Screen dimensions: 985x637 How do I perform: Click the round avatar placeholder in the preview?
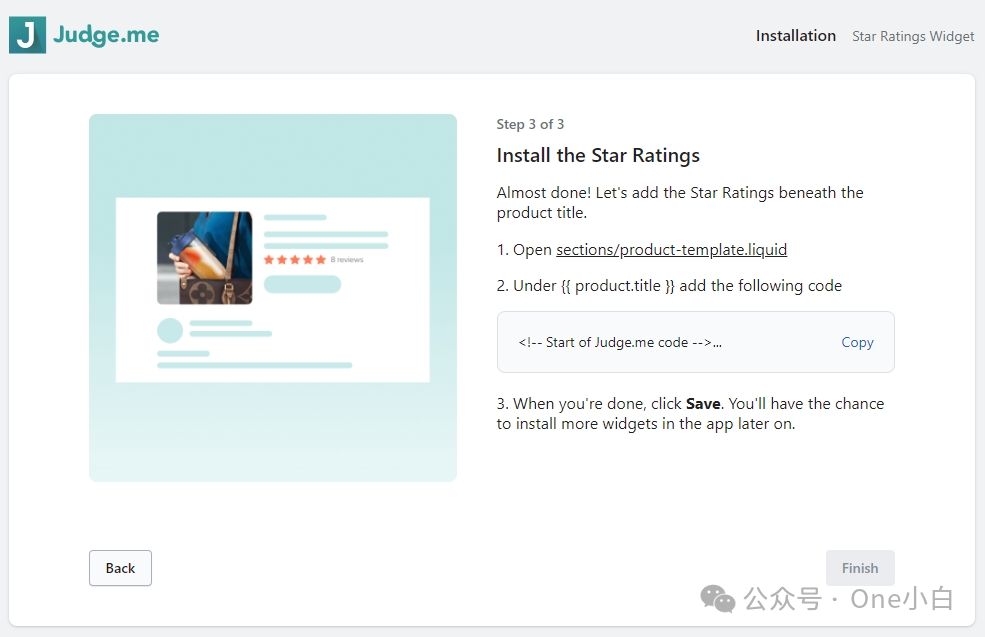pyautogui.click(x=170, y=331)
